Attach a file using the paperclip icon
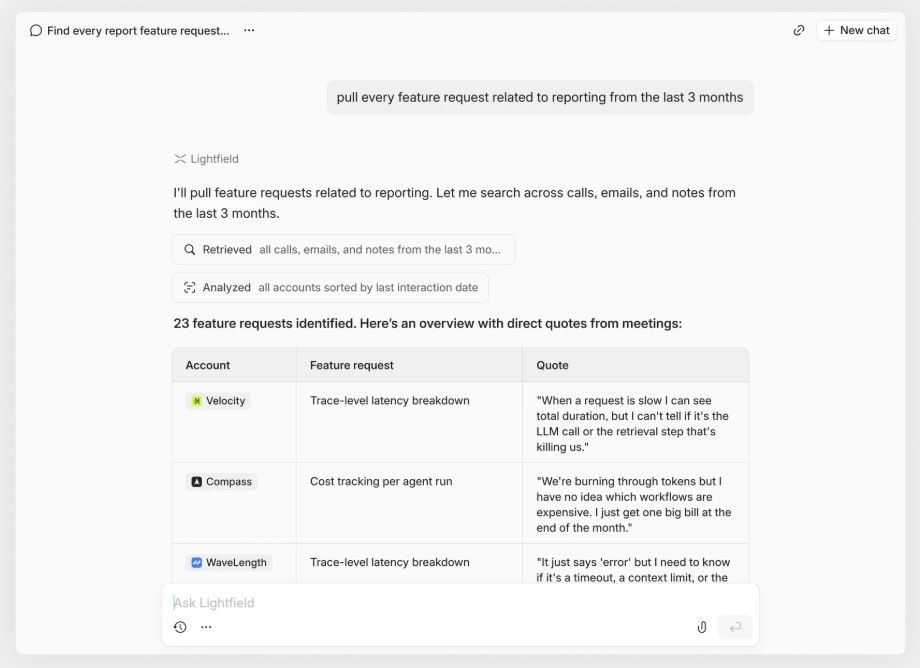This screenshot has height=668, width=920. [702, 627]
